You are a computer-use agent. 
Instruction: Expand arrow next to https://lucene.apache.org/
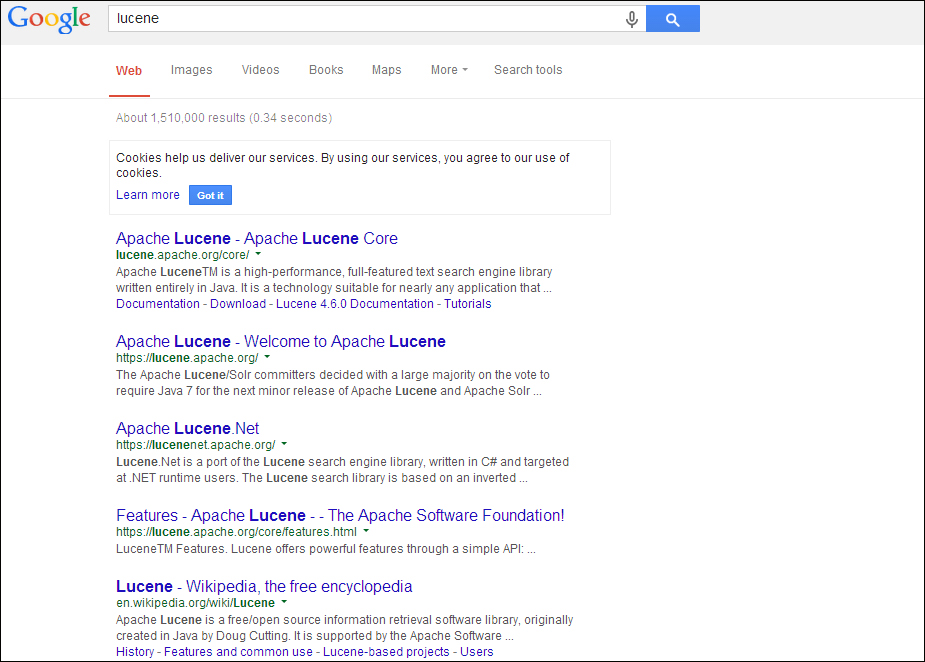click(x=267, y=357)
